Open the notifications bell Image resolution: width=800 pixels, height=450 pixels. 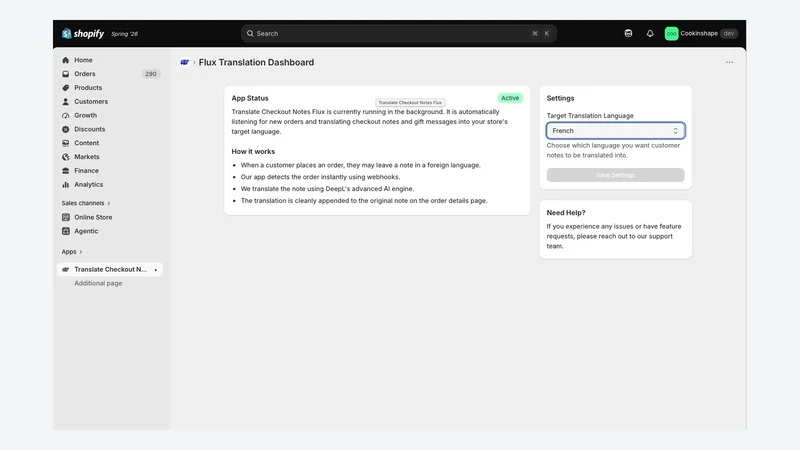(x=649, y=33)
